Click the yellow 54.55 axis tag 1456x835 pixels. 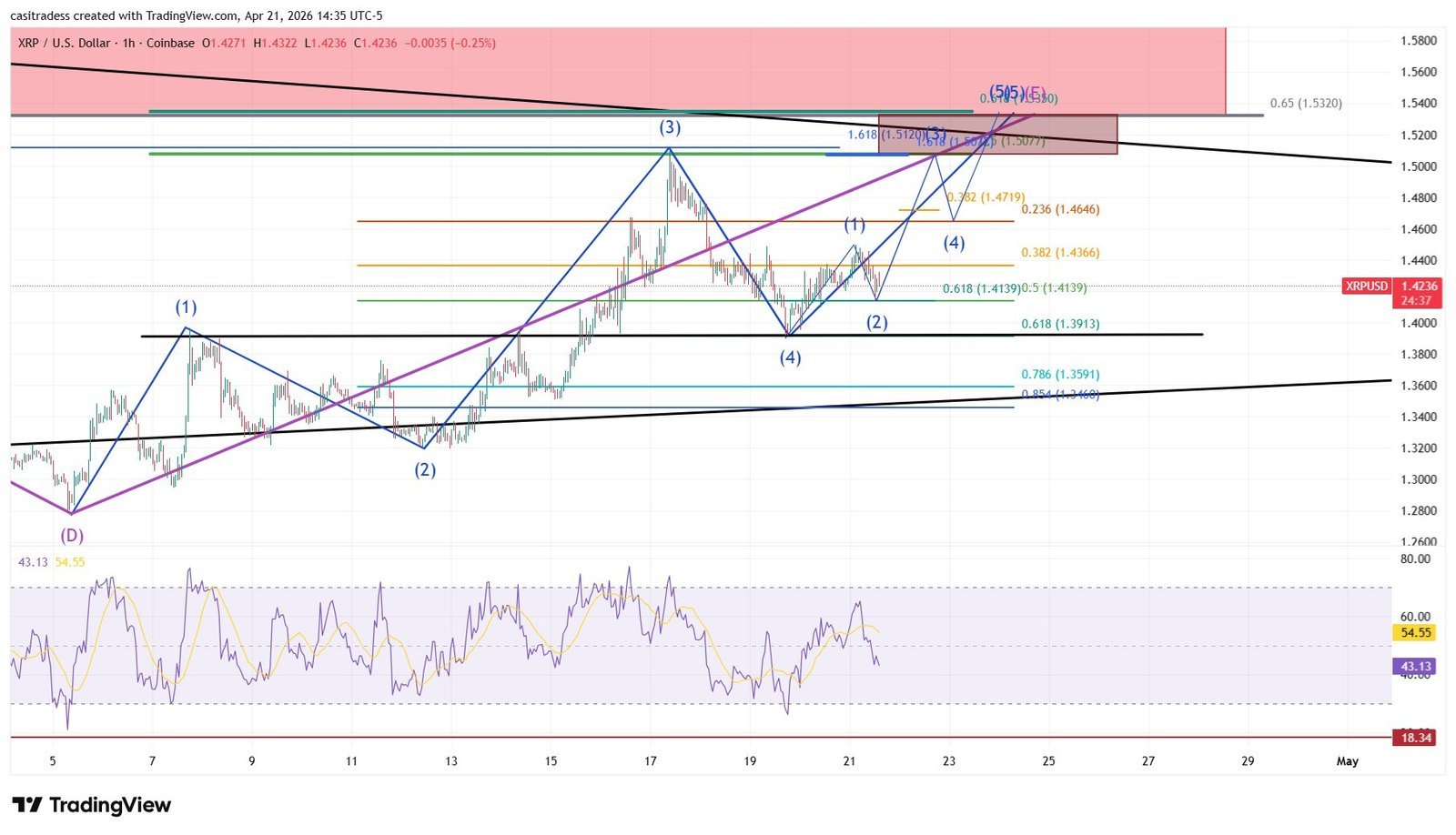[1415, 632]
